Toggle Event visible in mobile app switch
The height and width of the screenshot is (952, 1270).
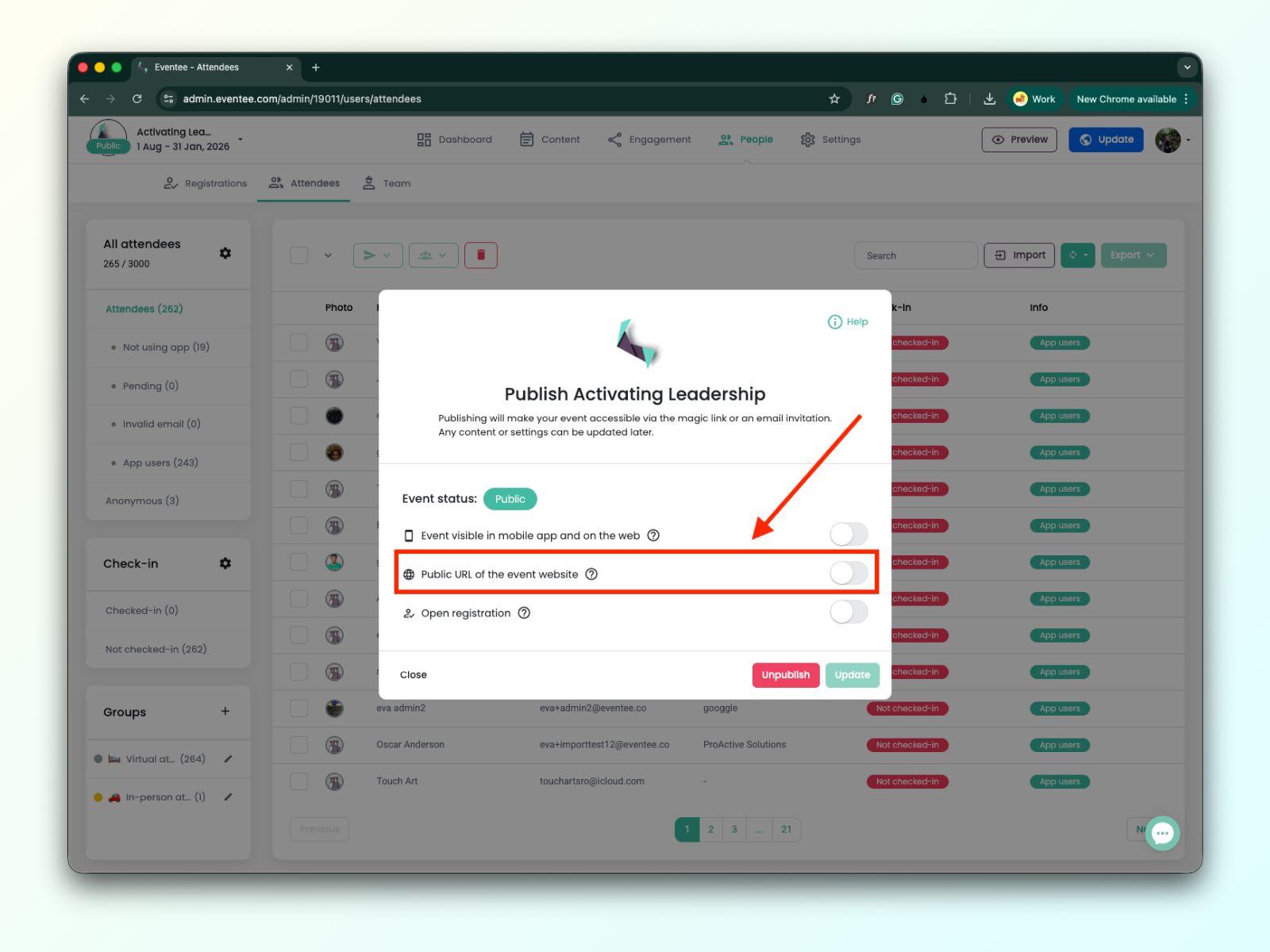pos(849,535)
